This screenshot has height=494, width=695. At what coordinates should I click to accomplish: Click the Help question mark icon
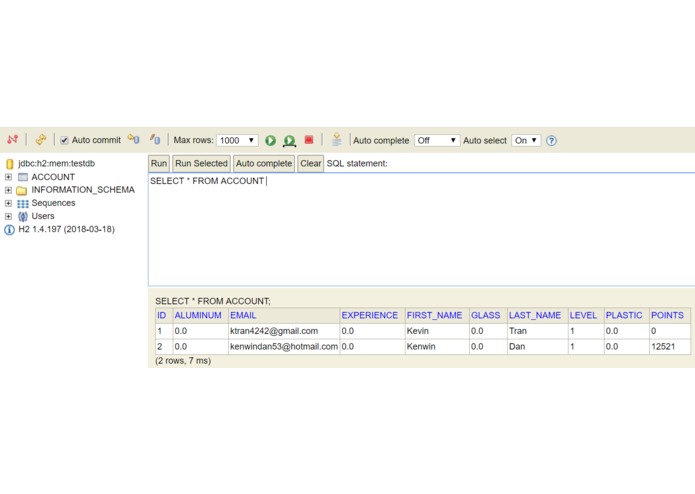coord(551,141)
